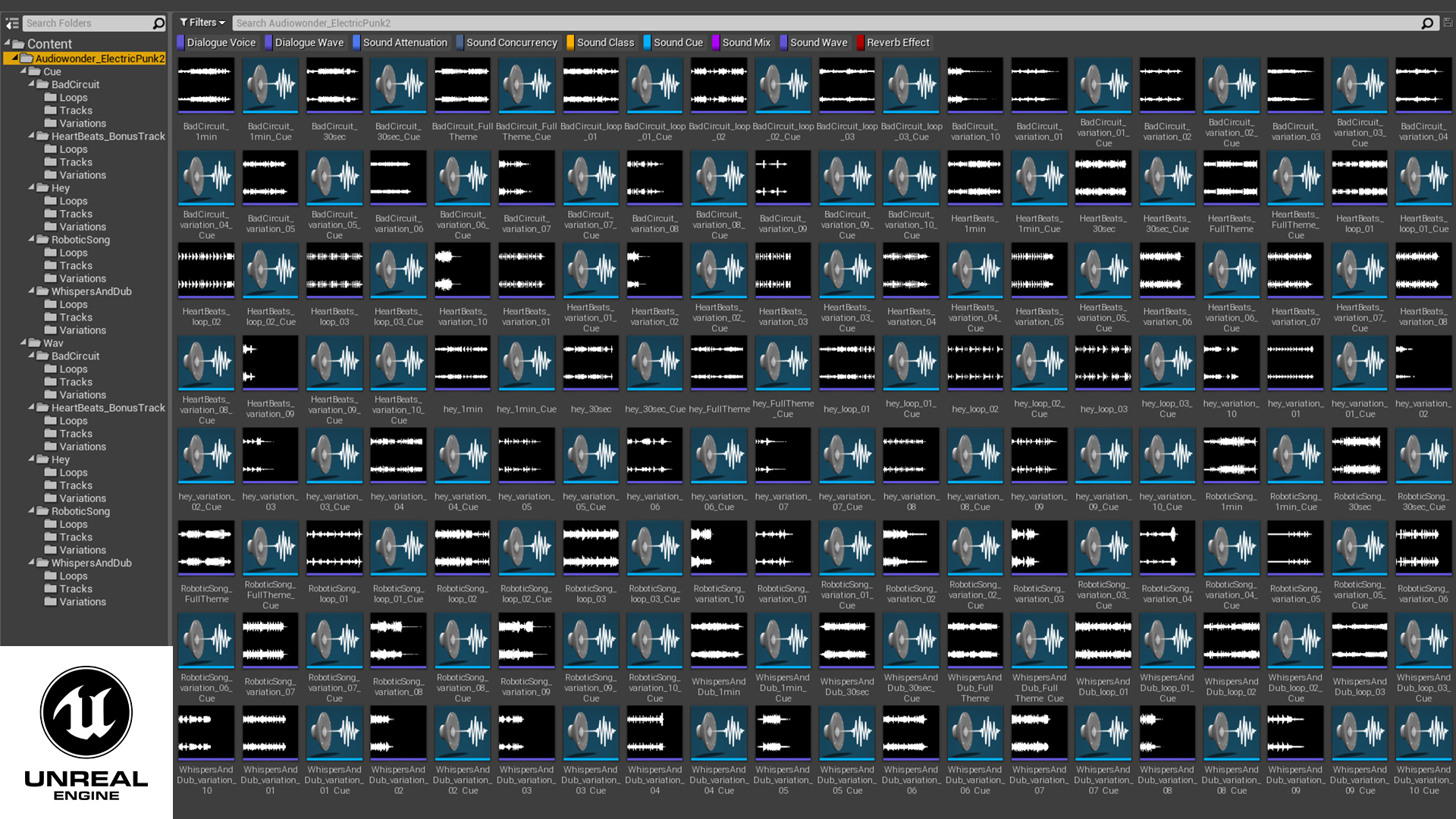1456x819 pixels.
Task: Click the Search Audiowonder_ElectricPunk2 field
Action: pos(827,24)
